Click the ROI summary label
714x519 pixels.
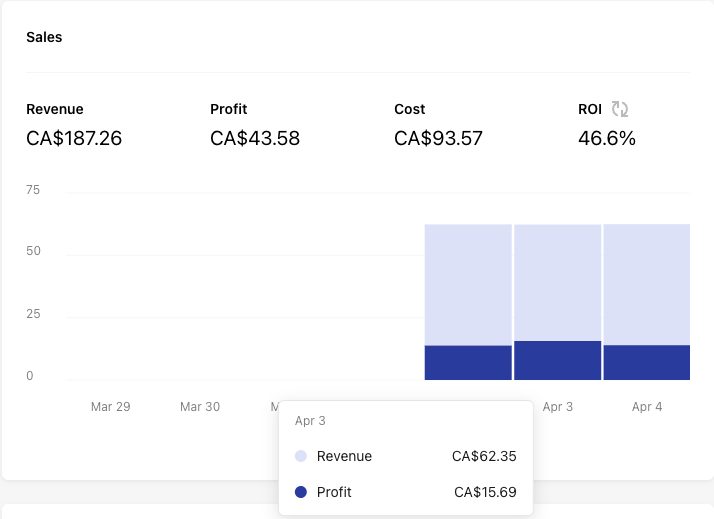click(590, 109)
